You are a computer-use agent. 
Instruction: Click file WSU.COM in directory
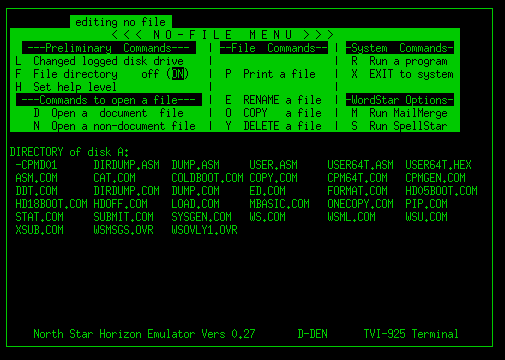426,217
